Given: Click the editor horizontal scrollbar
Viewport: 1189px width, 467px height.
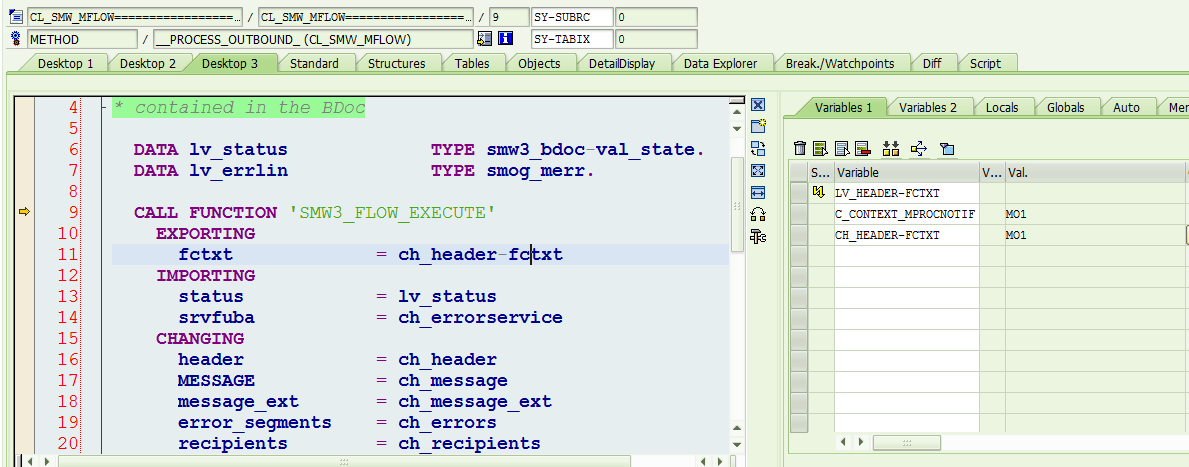Looking at the screenshot, I should pyautogui.click(x=344, y=461).
